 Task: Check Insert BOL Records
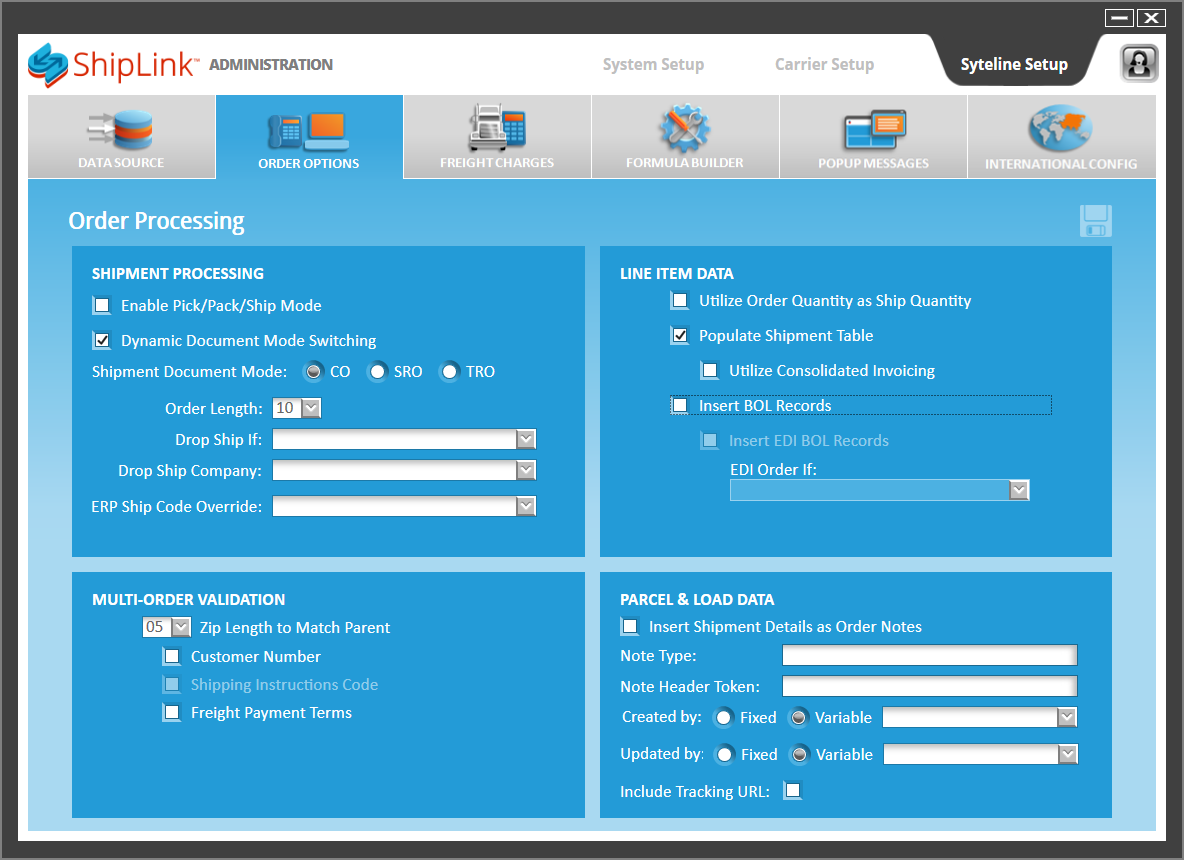tap(680, 405)
